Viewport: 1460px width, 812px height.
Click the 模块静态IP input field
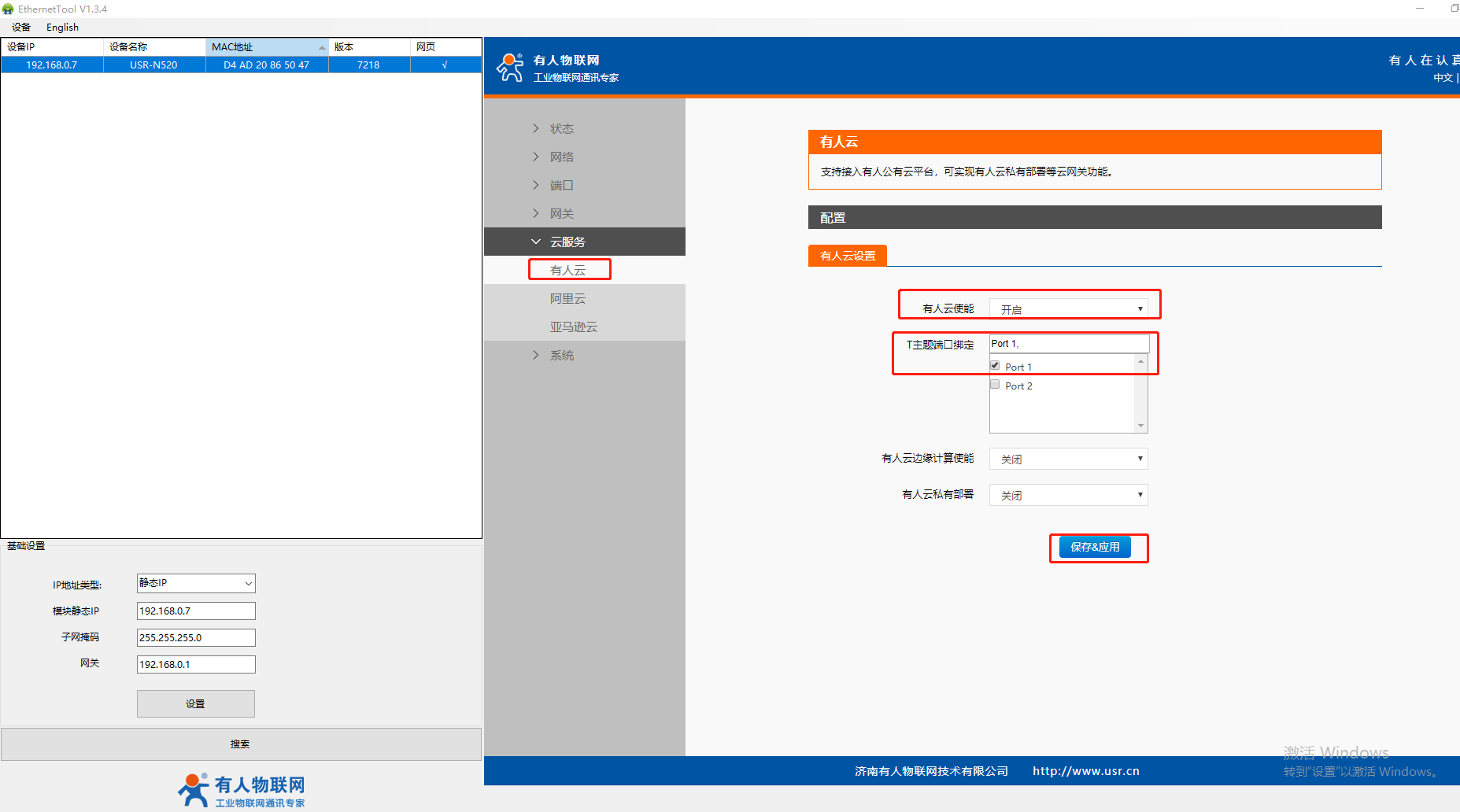196,611
